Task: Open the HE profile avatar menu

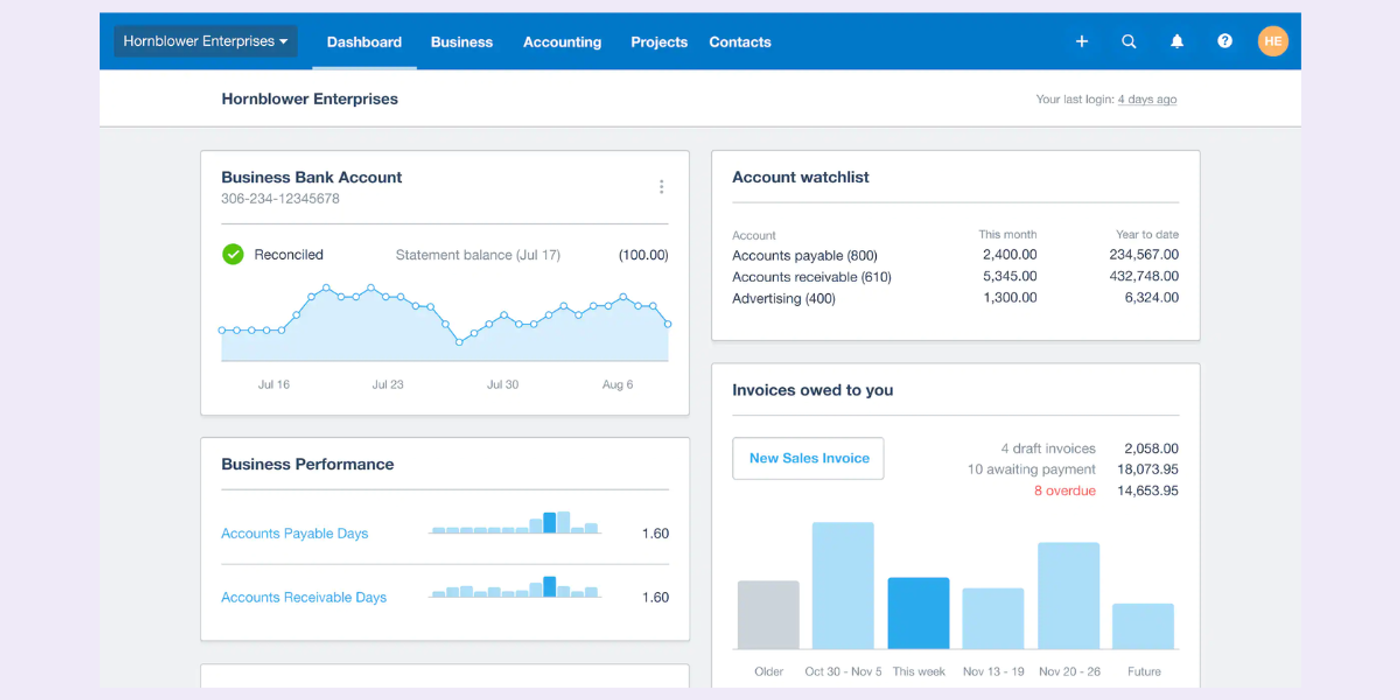Action: (x=1273, y=41)
